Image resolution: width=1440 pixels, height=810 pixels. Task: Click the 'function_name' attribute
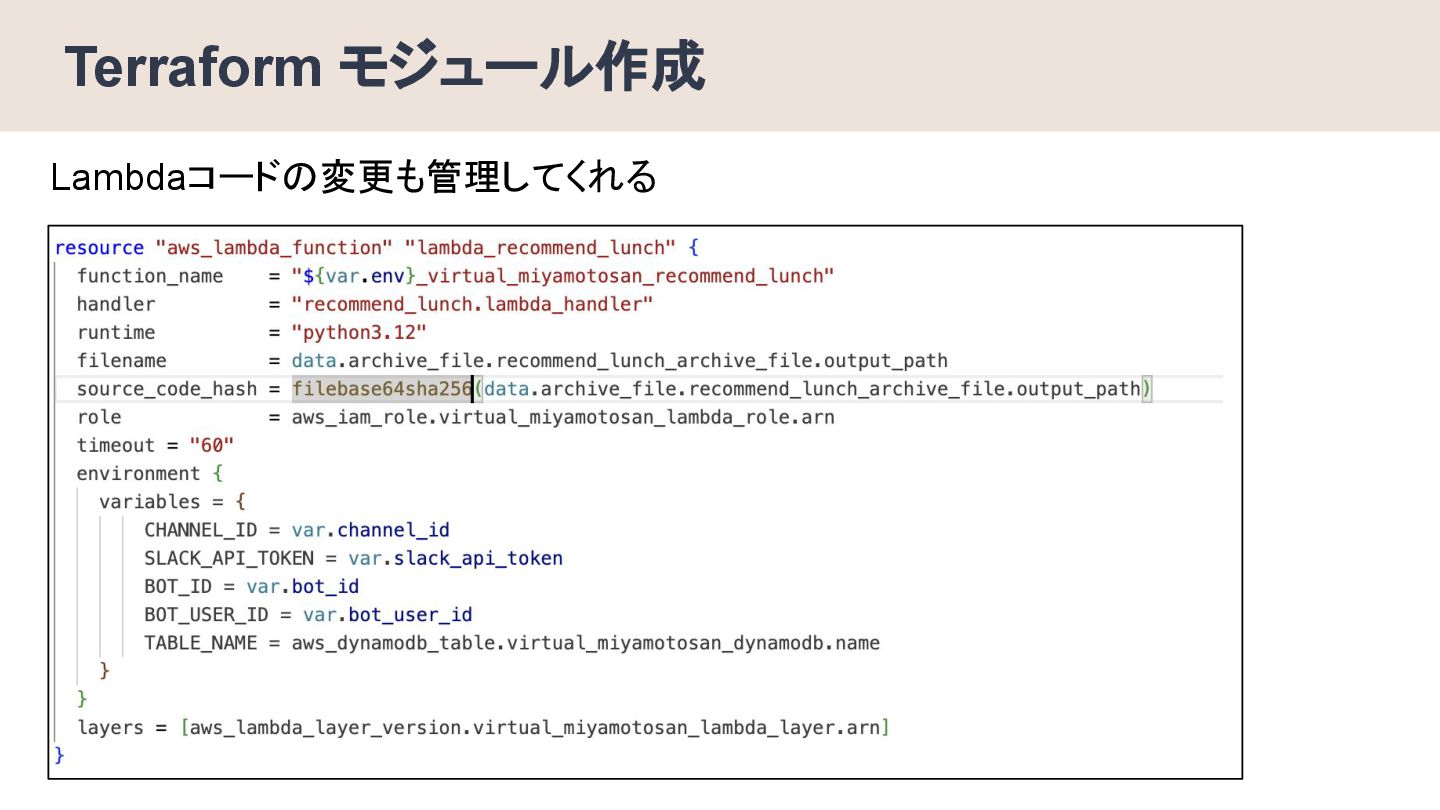(x=150, y=275)
